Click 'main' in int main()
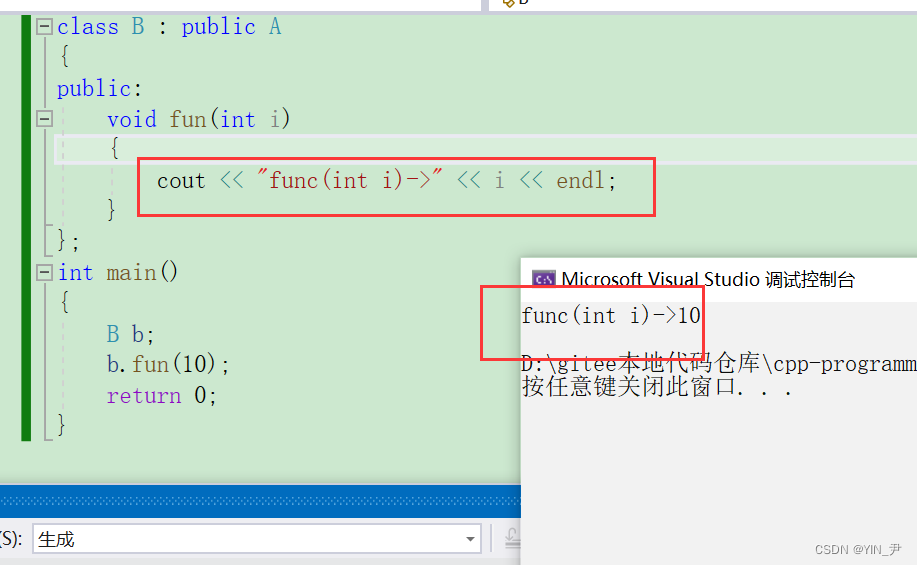The height and width of the screenshot is (565, 917). pyautogui.click(x=132, y=273)
